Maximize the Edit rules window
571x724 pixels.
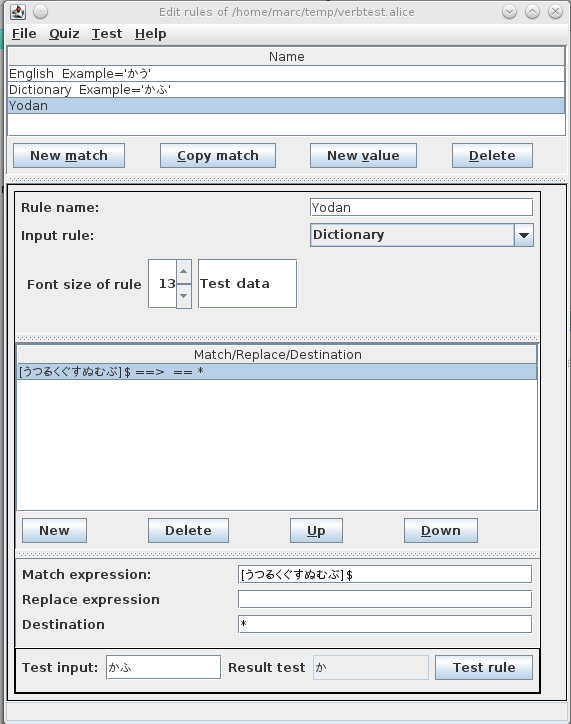click(x=532, y=12)
